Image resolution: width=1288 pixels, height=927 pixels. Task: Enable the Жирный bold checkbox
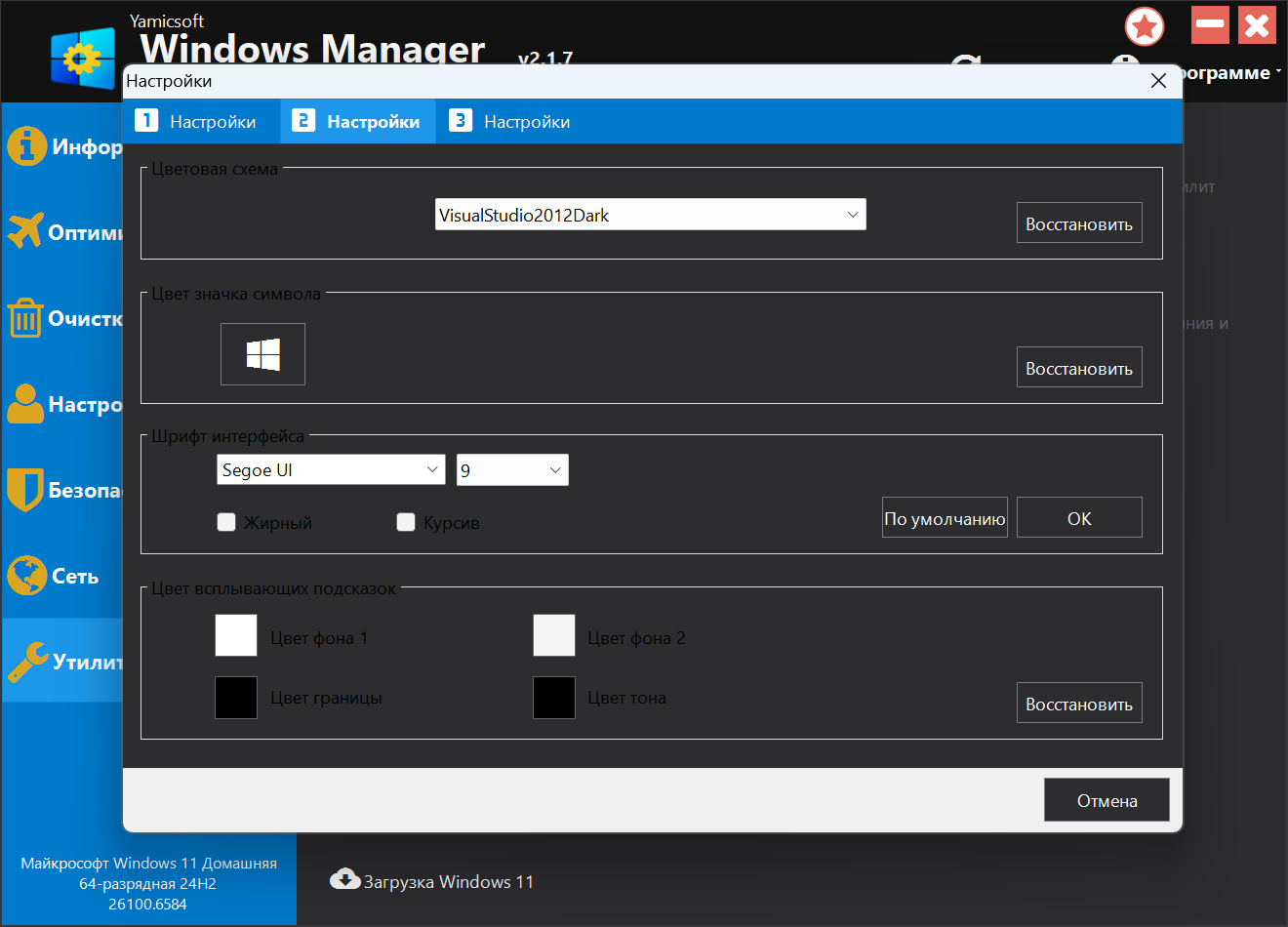pos(226,522)
